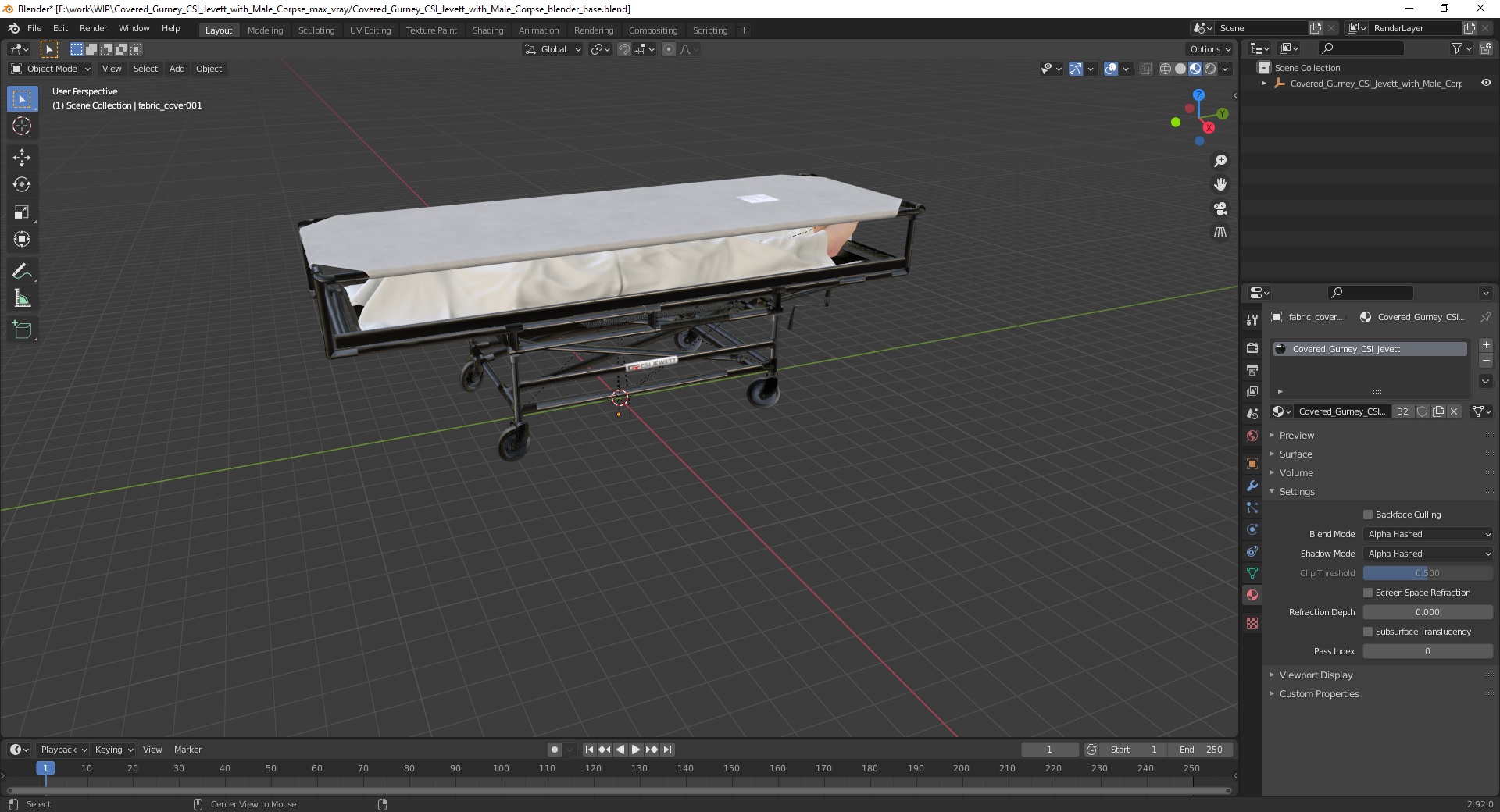Click the Options button in header
1500x812 pixels.
pyautogui.click(x=1210, y=49)
